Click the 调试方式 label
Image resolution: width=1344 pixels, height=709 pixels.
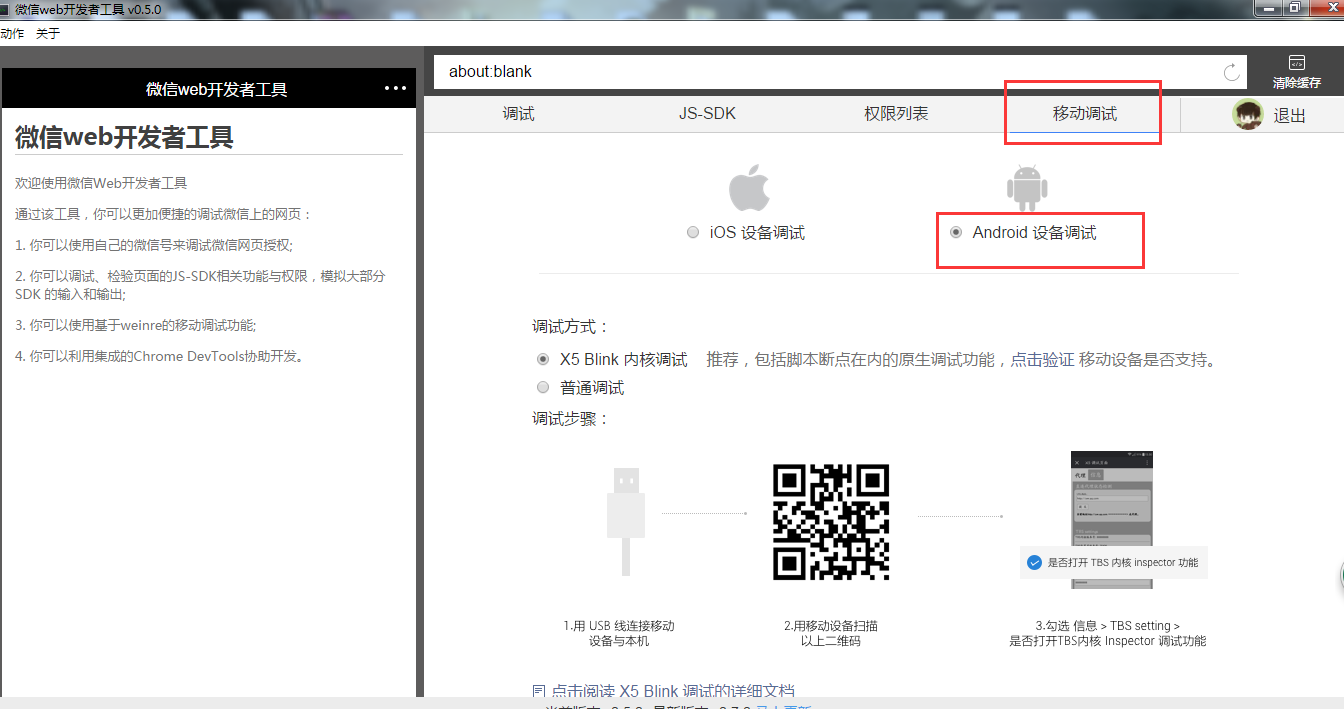(x=571, y=326)
